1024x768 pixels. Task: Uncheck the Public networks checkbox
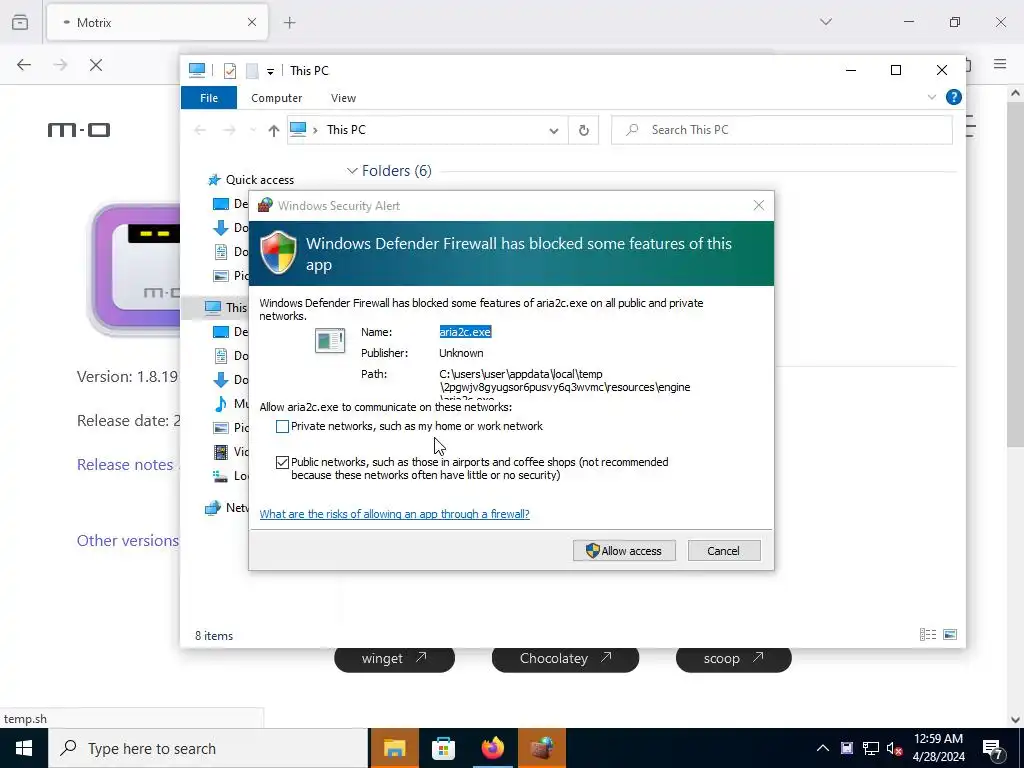click(282, 462)
